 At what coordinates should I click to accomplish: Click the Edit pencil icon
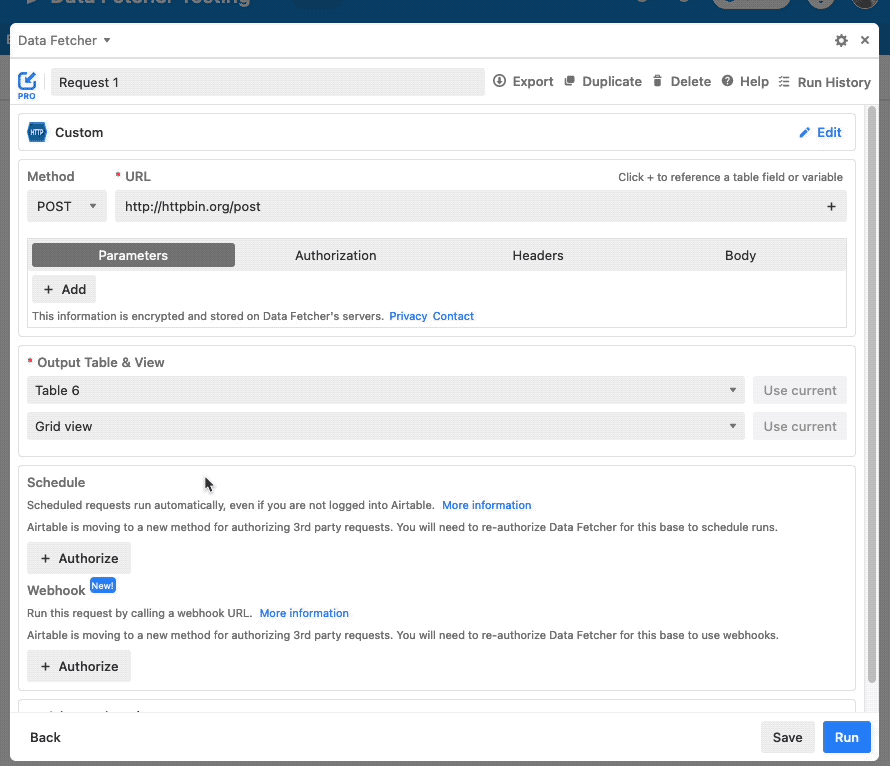(x=804, y=132)
